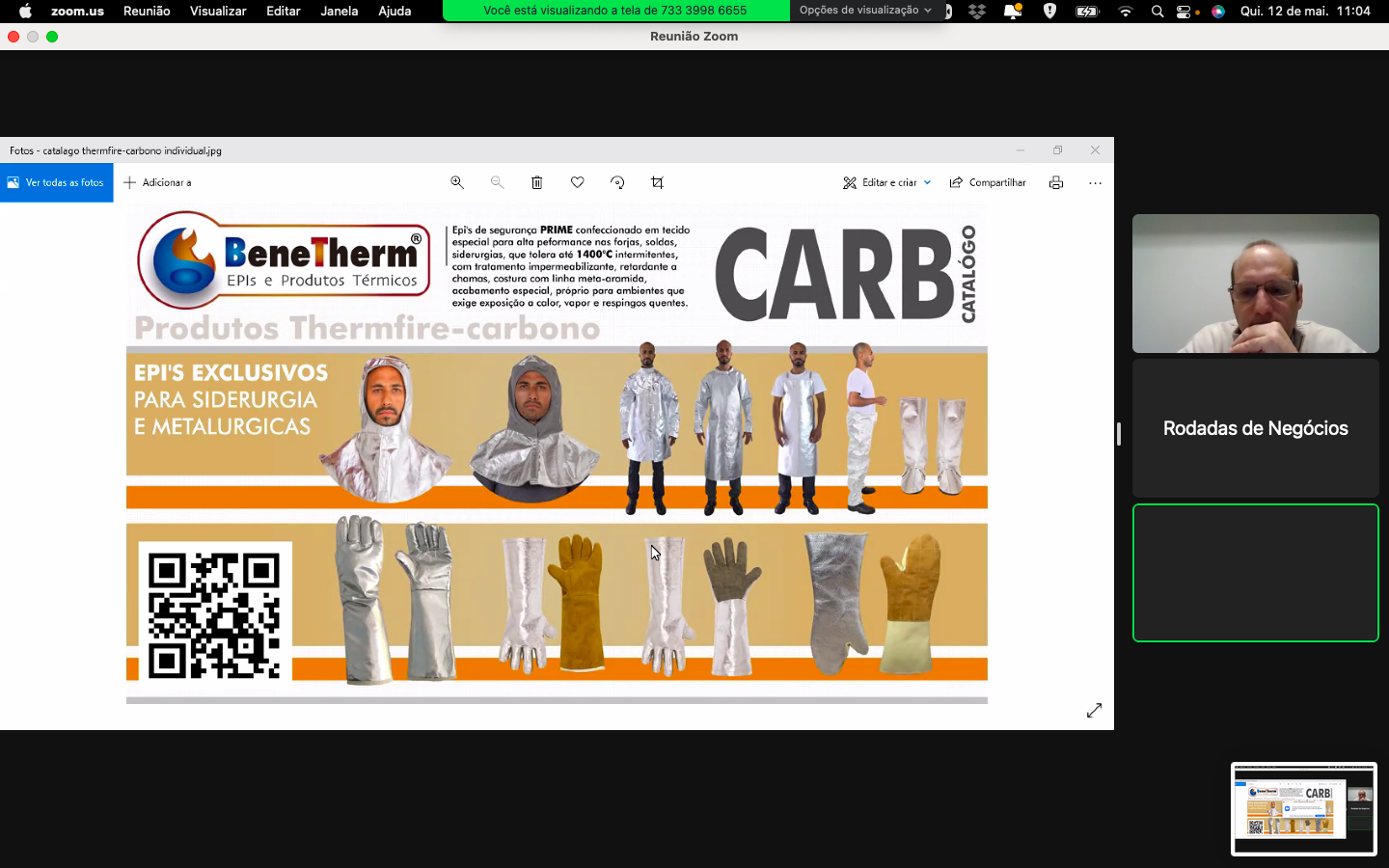Click the print icon

click(1056, 182)
